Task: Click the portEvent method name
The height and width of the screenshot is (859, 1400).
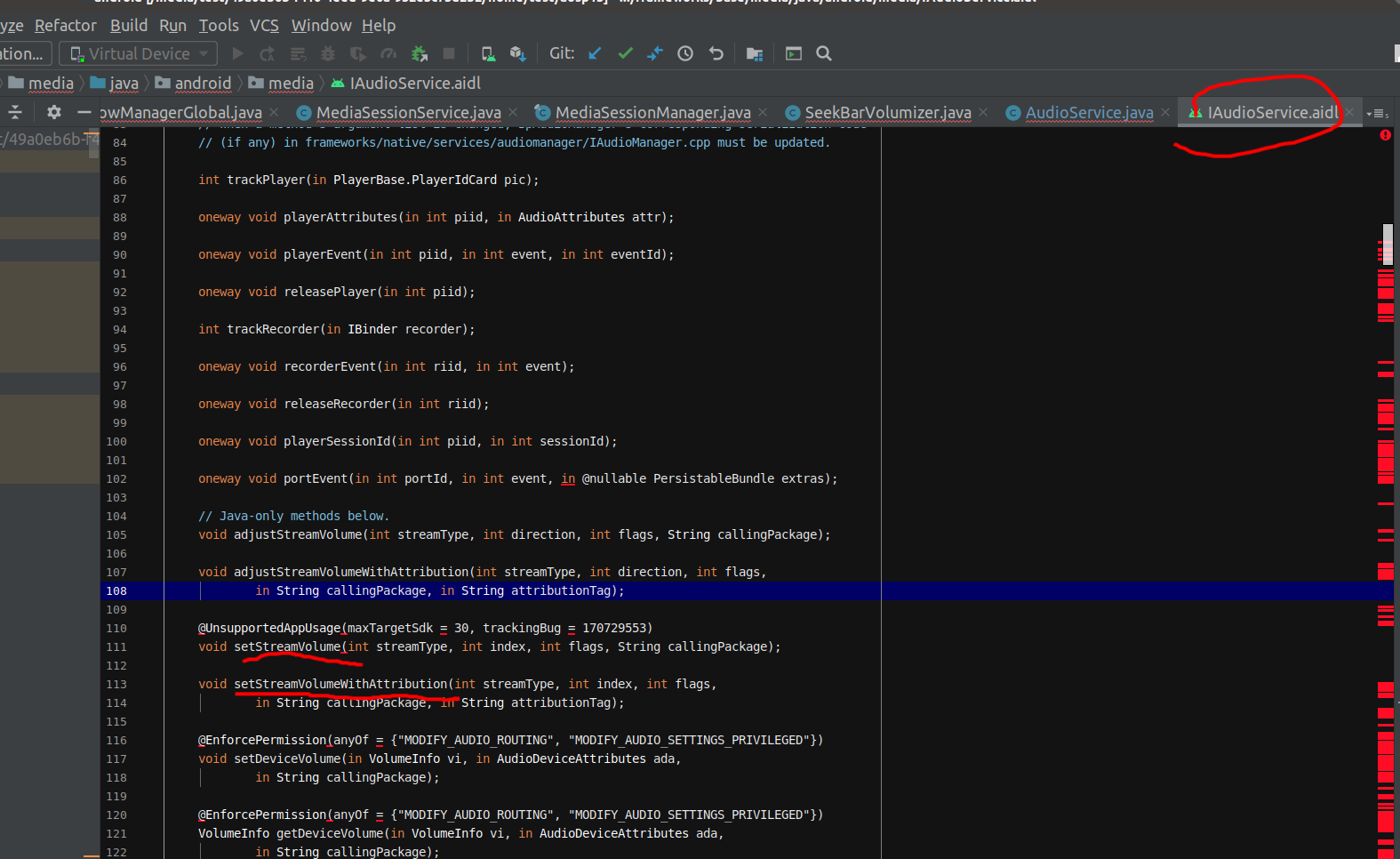Action: 316,478
